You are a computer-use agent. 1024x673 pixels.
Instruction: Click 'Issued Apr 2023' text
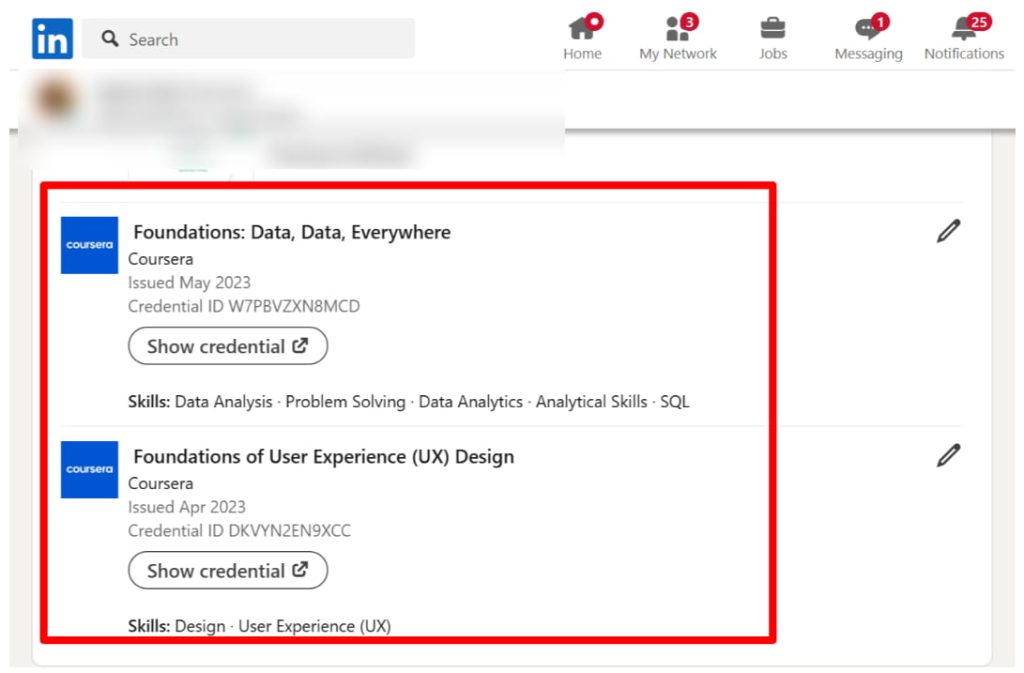click(x=187, y=507)
